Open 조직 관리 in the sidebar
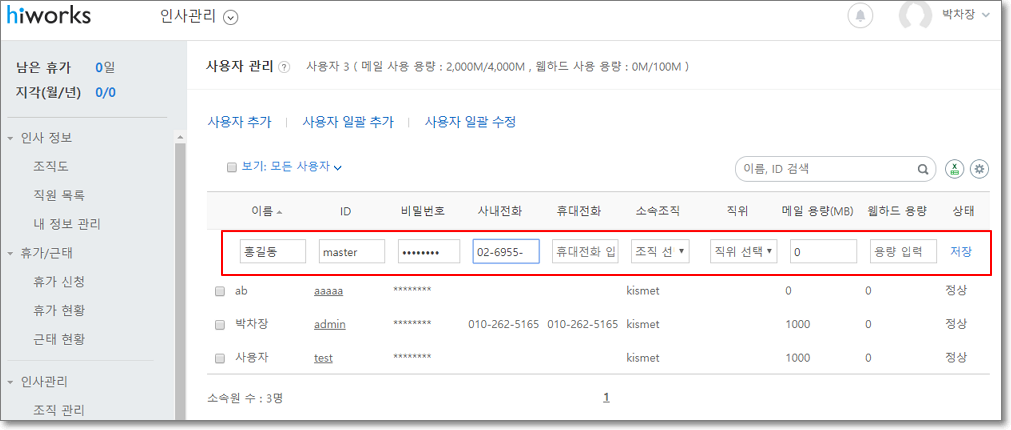 (59, 411)
